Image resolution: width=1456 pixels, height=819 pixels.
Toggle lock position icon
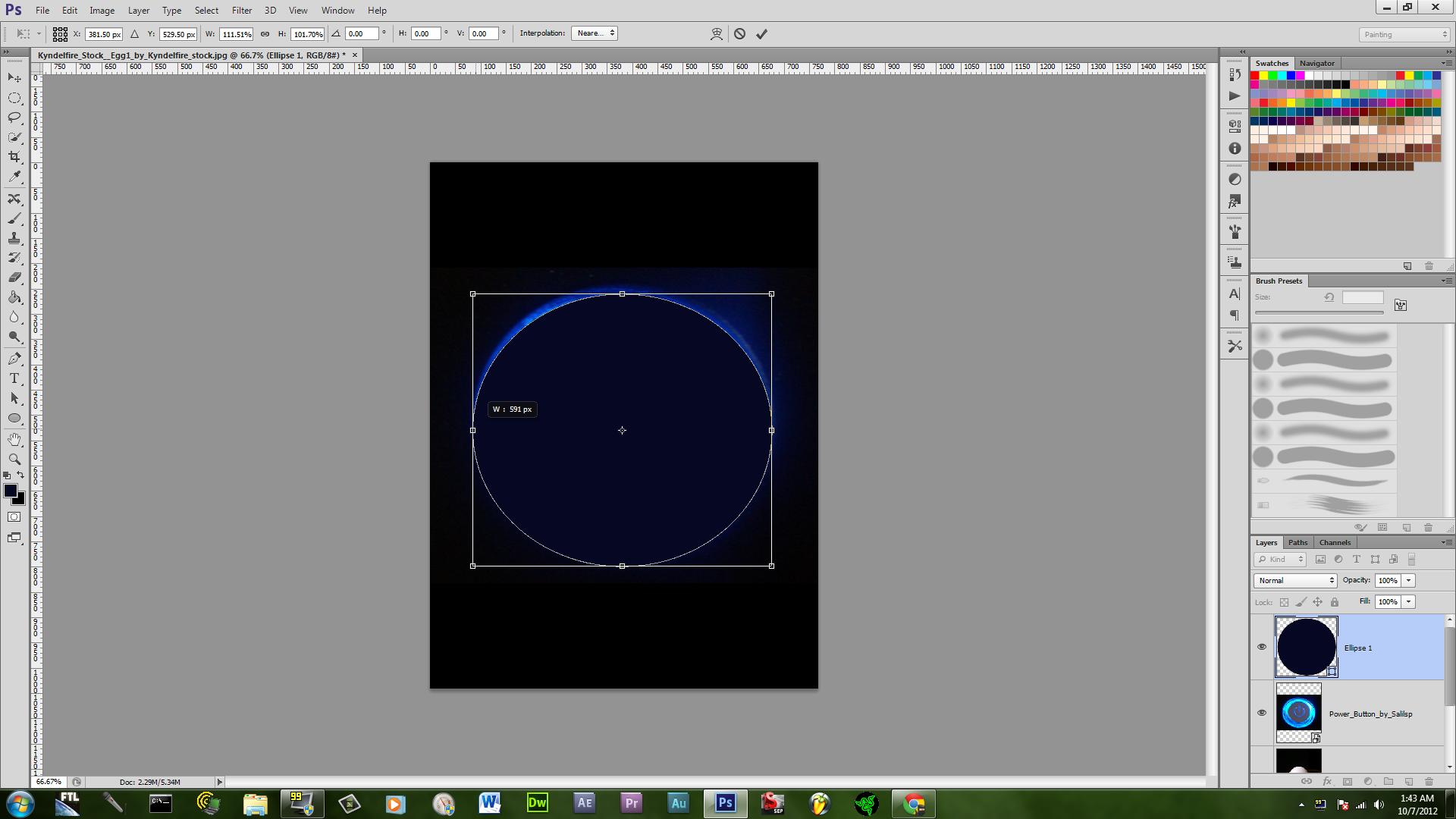(x=1318, y=602)
